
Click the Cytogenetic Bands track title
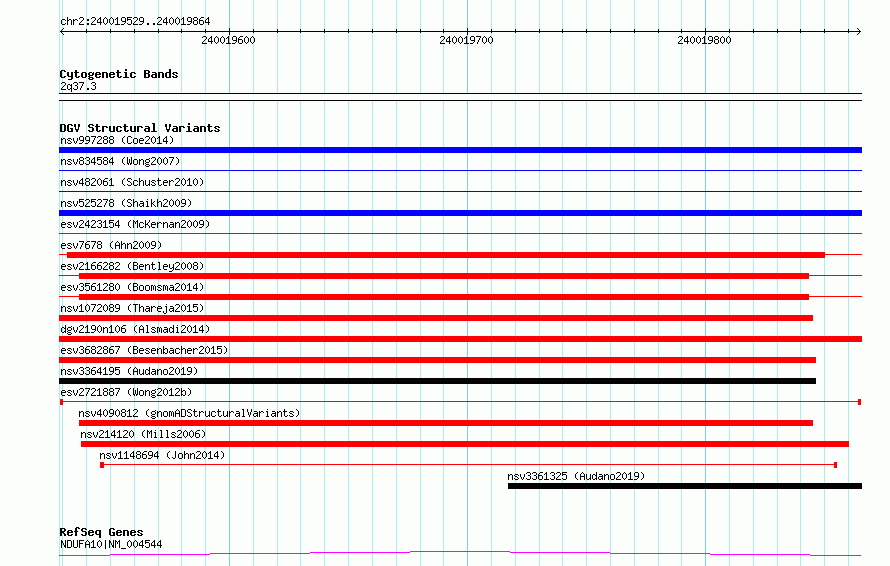coord(119,74)
